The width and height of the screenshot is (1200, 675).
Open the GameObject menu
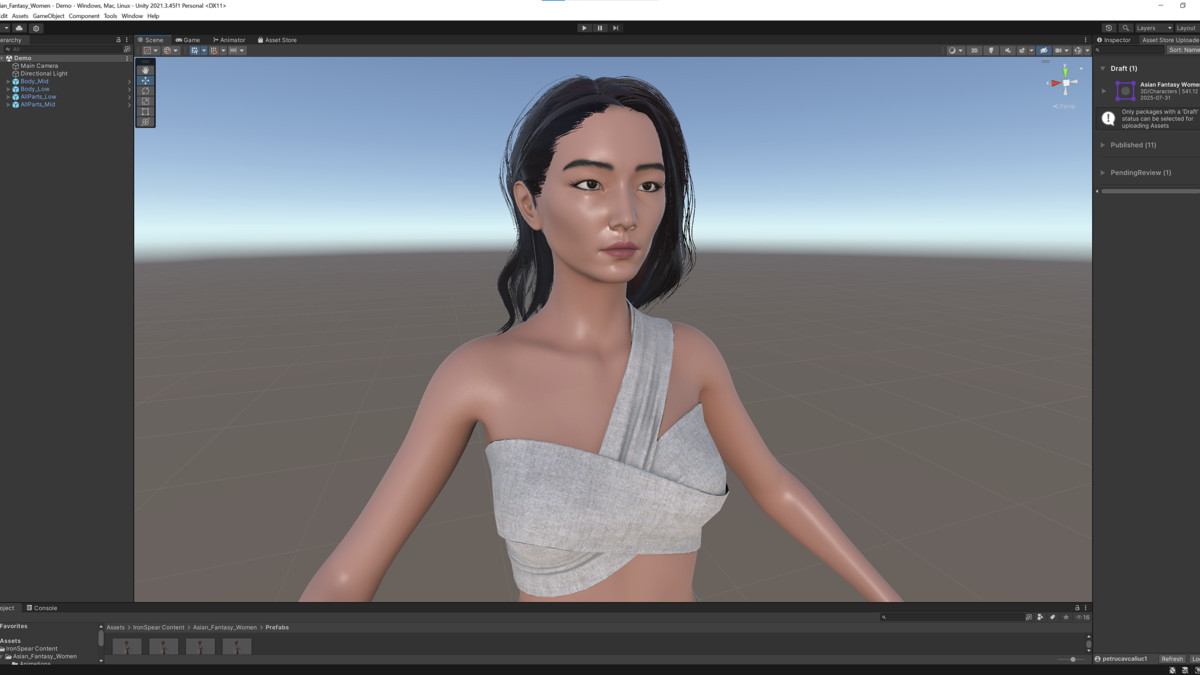tap(48, 16)
